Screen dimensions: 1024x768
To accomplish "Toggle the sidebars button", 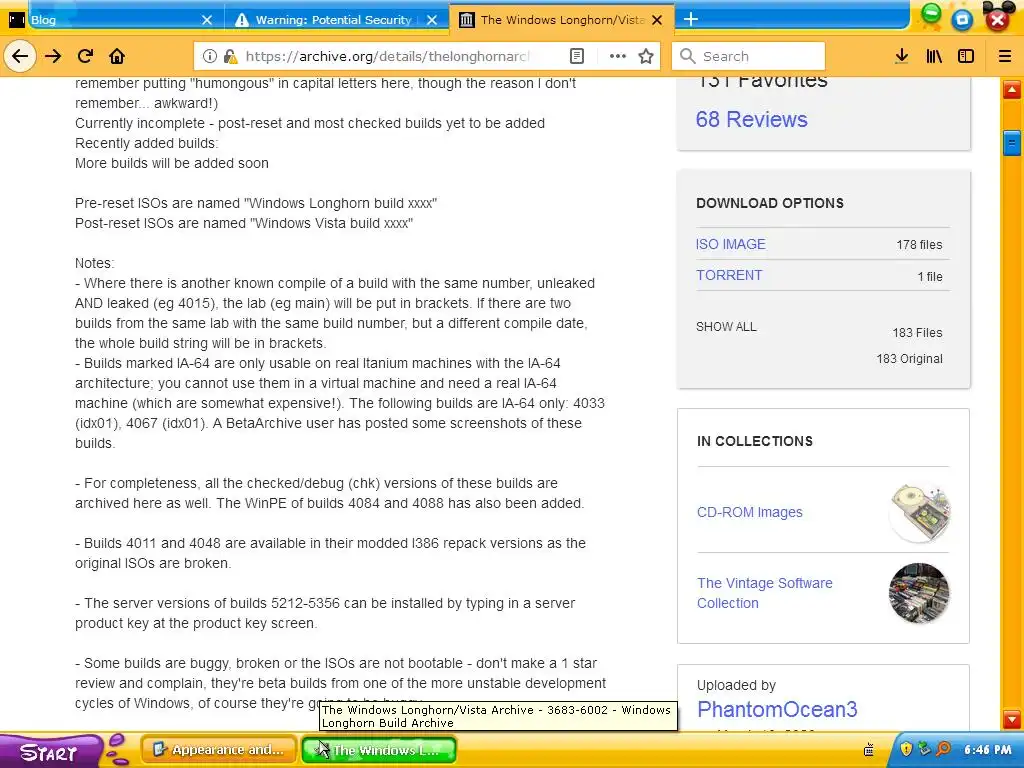I will (x=966, y=56).
